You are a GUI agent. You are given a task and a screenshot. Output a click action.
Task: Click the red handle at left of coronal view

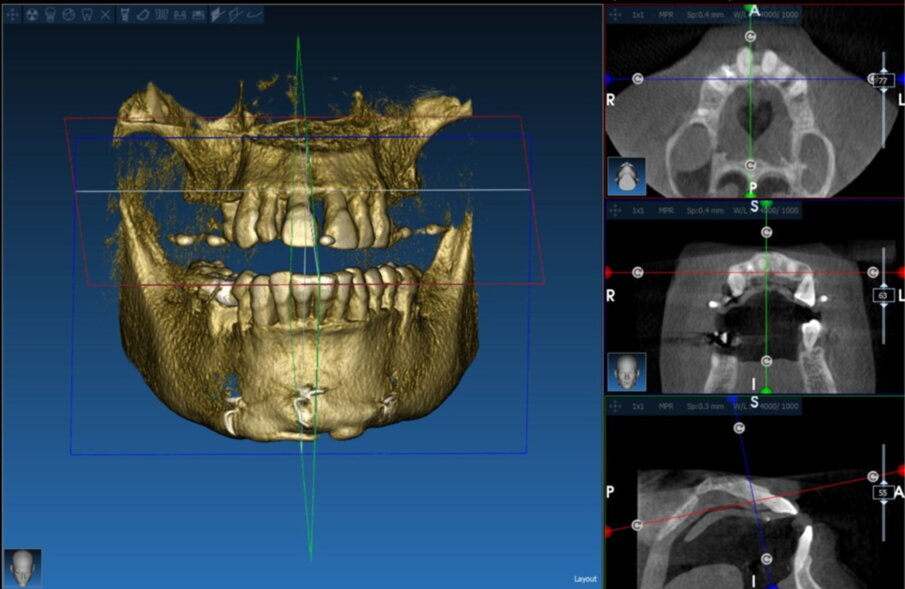610,272
